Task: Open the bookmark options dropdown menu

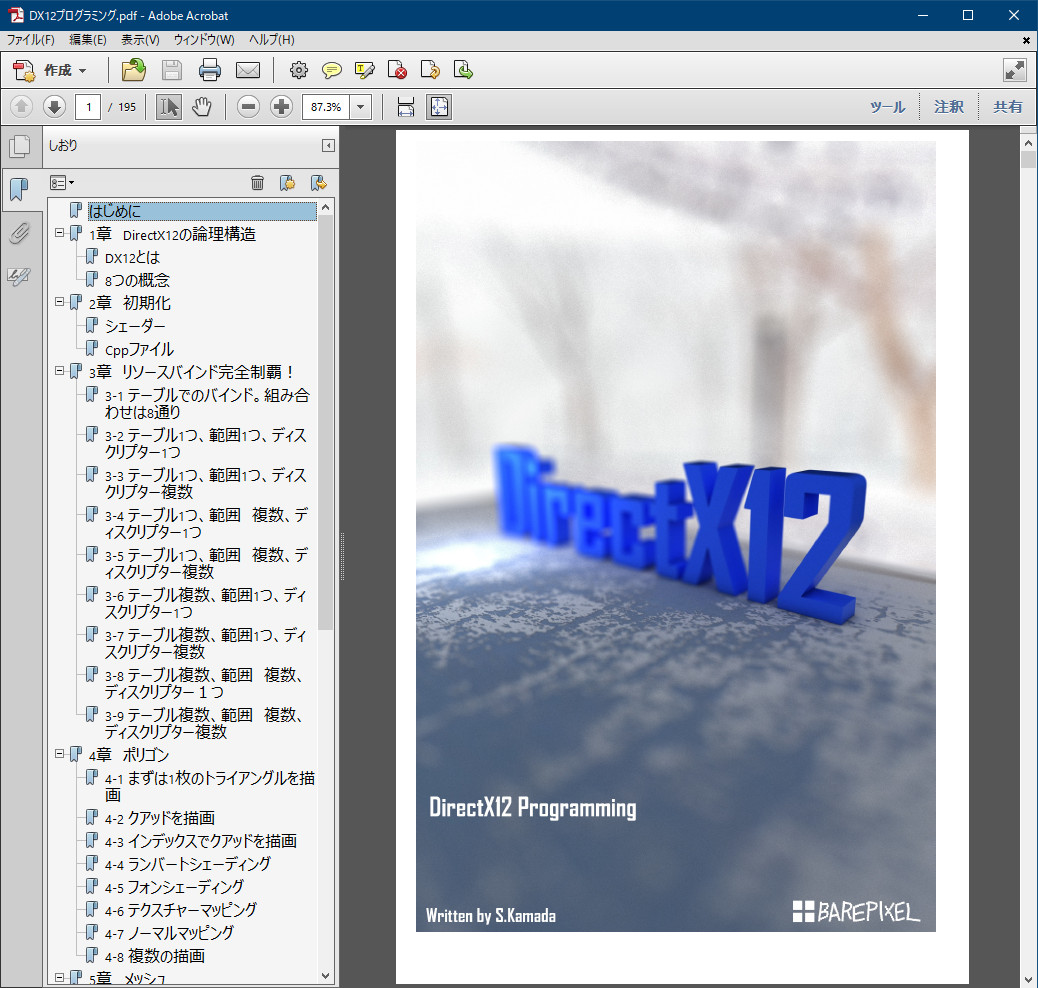Action: click(x=64, y=182)
